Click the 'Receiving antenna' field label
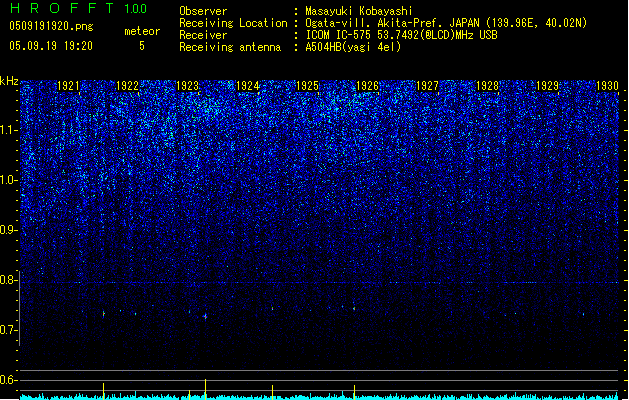Screen dimensions: 629x400 point(230,47)
